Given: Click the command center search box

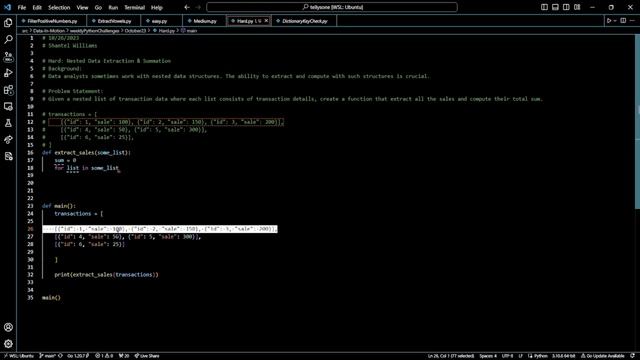Looking at the screenshot, I should tap(332, 7).
